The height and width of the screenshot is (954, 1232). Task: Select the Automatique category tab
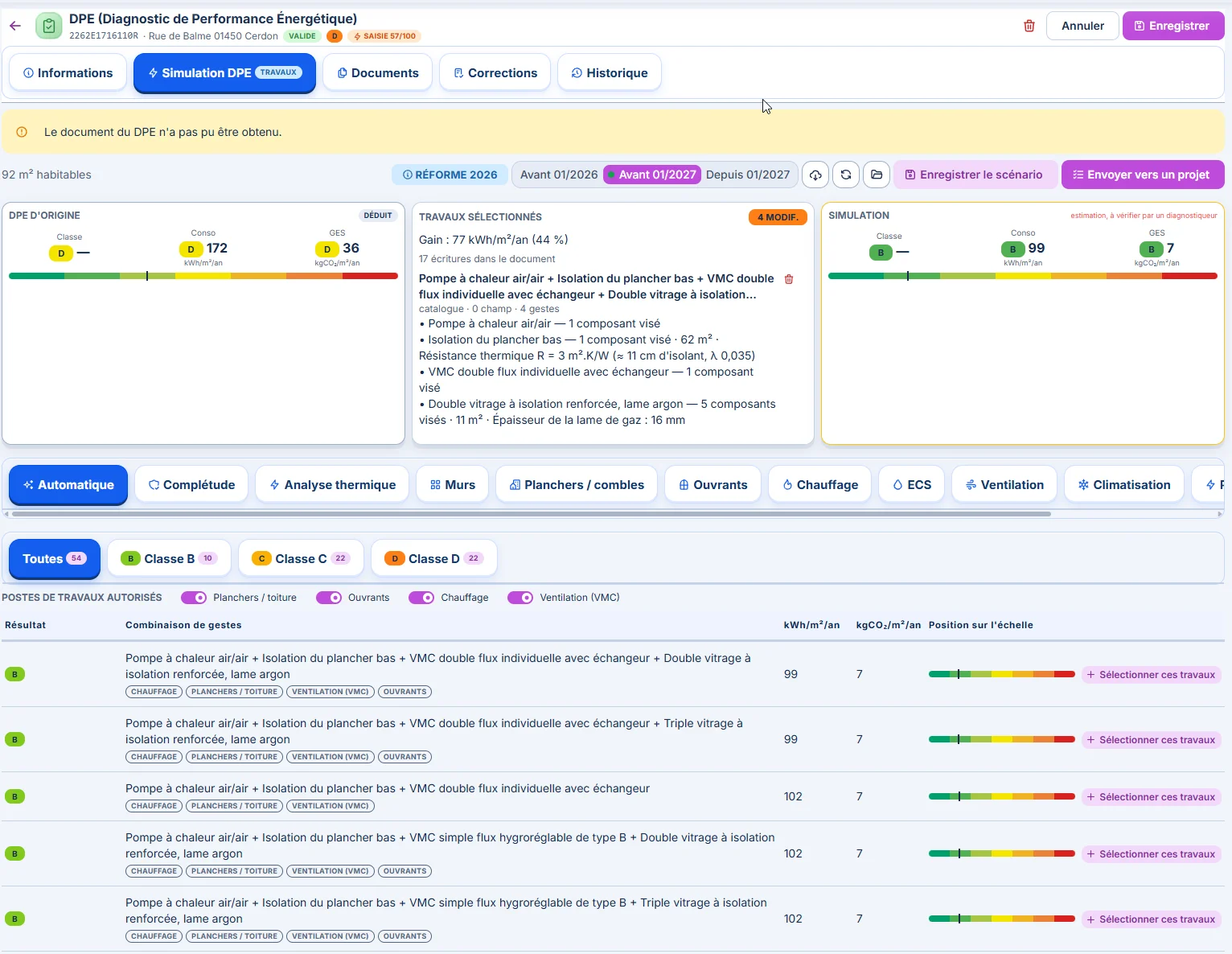(x=68, y=485)
